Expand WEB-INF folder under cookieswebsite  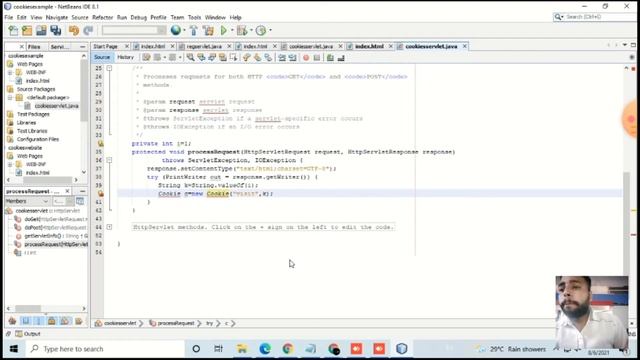10,164
